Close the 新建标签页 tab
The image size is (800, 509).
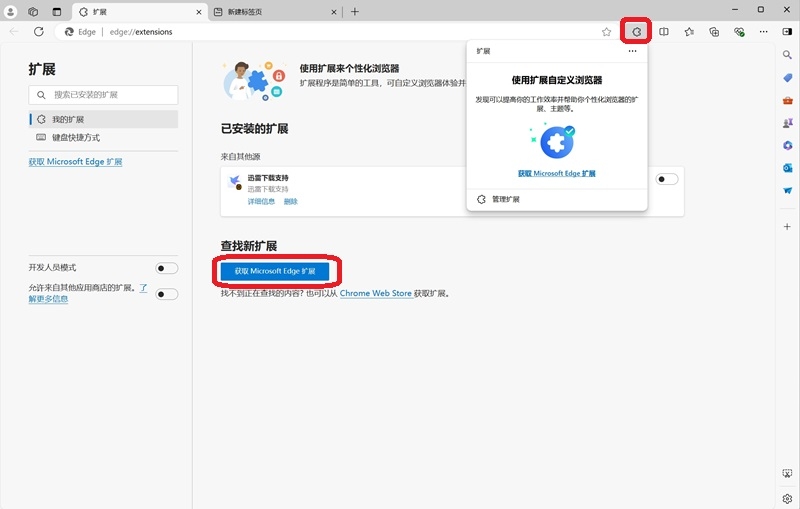pyautogui.click(x=334, y=12)
